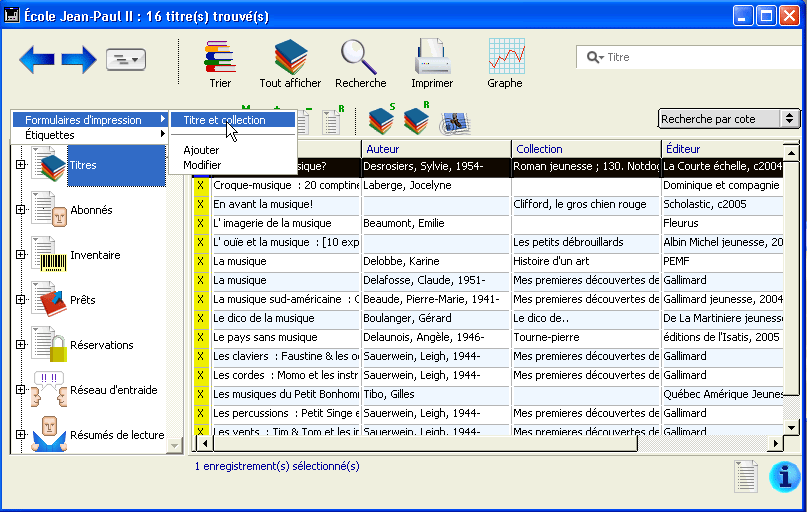Viewport: 807px width, 512px height.
Task: Click the document list icon at bottom right
Action: [x=746, y=477]
